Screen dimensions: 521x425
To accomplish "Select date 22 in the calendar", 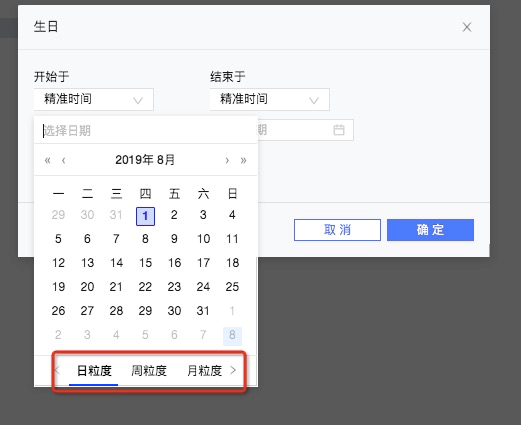I will click(145, 287).
